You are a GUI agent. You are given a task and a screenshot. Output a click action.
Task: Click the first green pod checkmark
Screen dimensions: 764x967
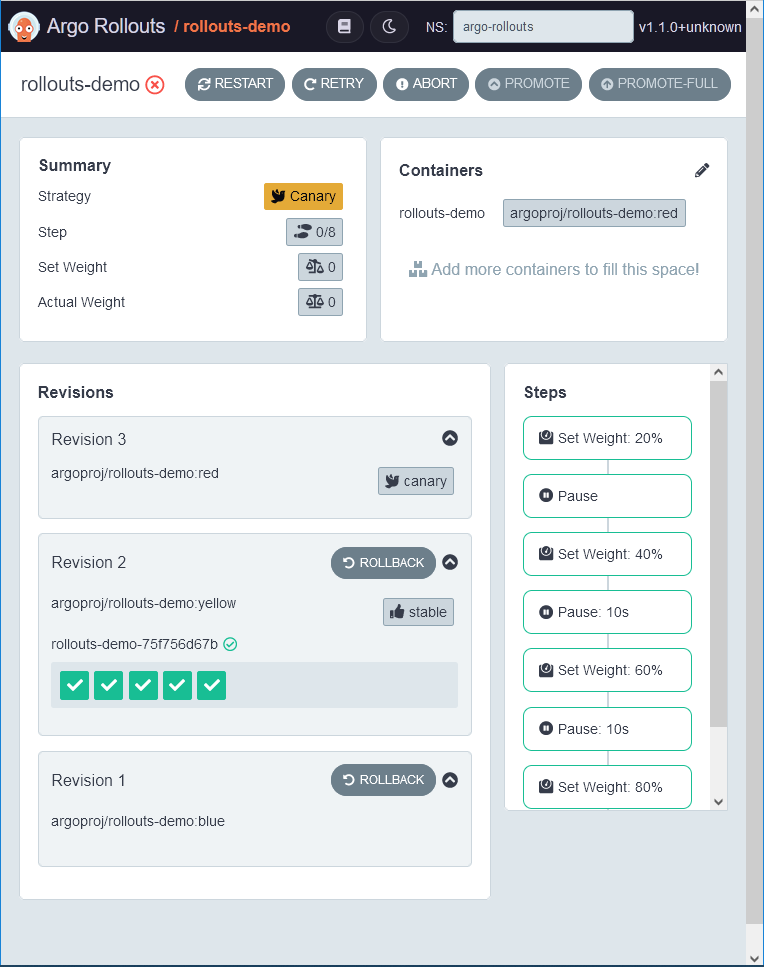[75, 685]
